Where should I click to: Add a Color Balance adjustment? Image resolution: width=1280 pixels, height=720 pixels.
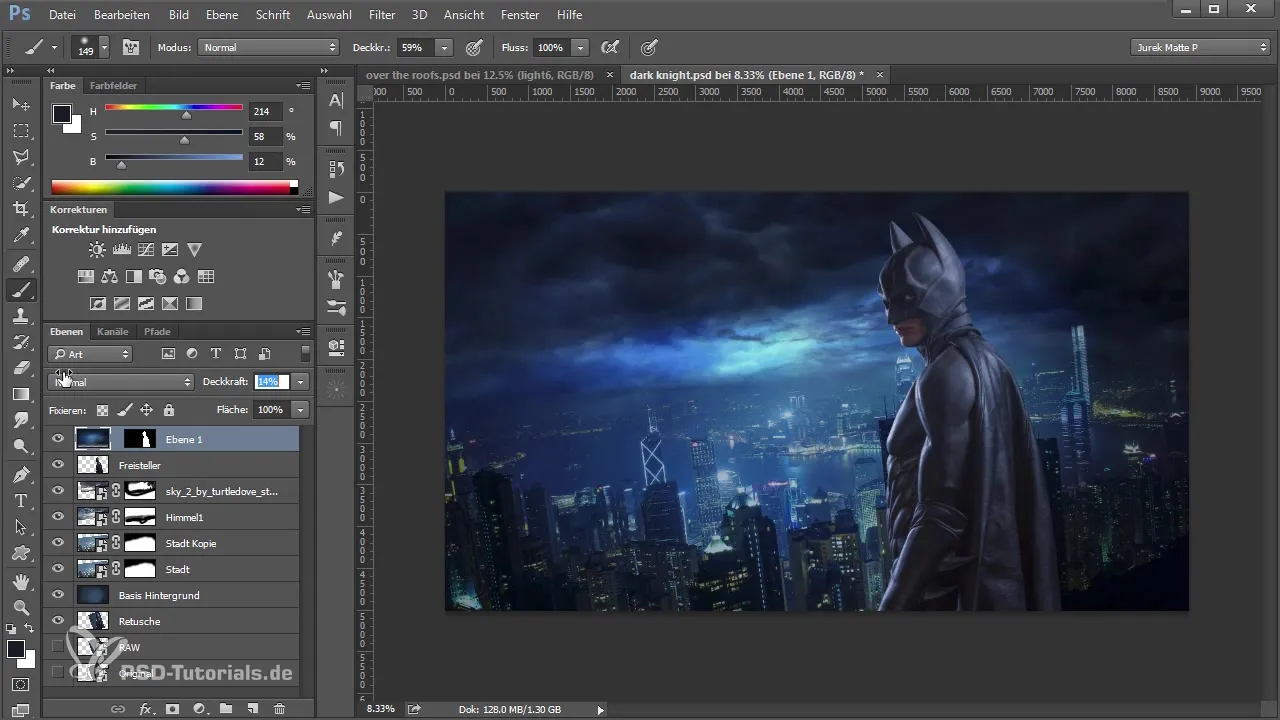[110, 277]
